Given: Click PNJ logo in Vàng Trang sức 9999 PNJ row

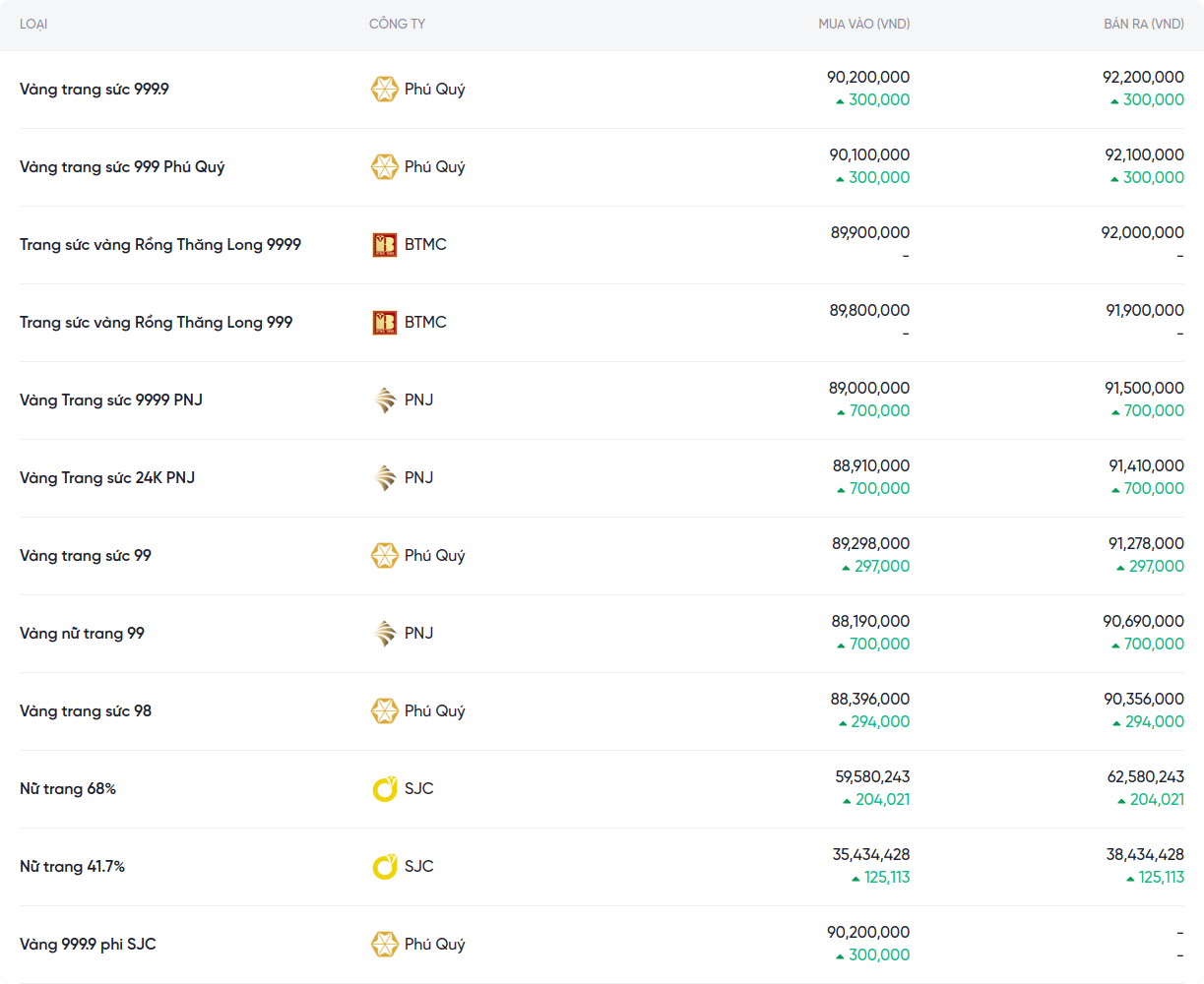Looking at the screenshot, I should tap(384, 400).
